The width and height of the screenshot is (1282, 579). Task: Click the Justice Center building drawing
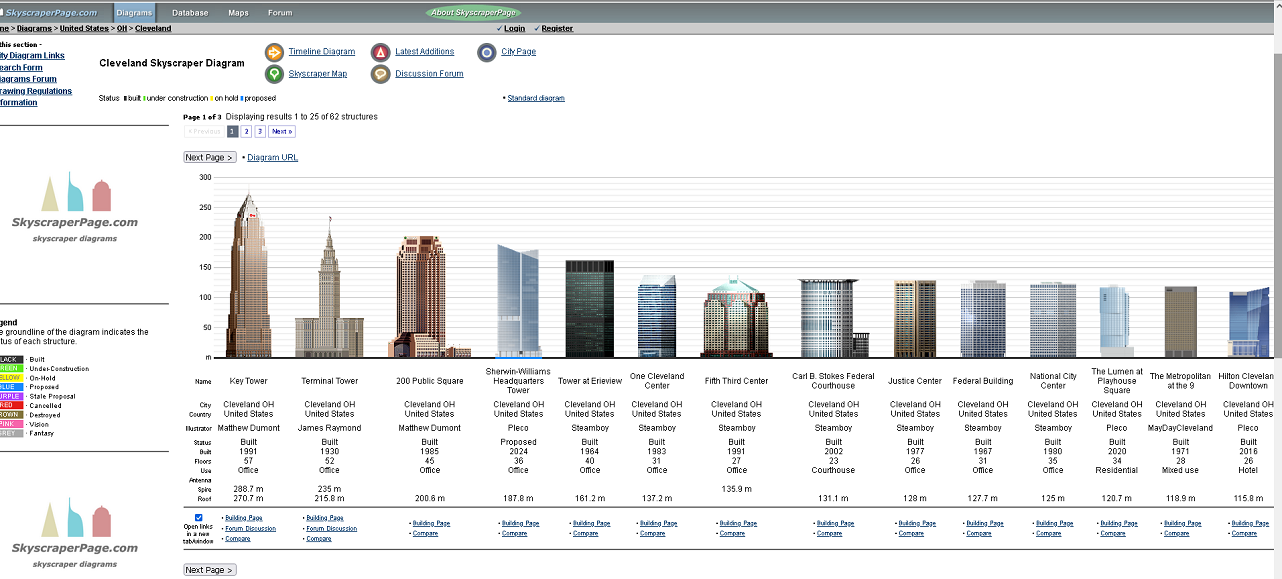pyautogui.click(x=915, y=318)
